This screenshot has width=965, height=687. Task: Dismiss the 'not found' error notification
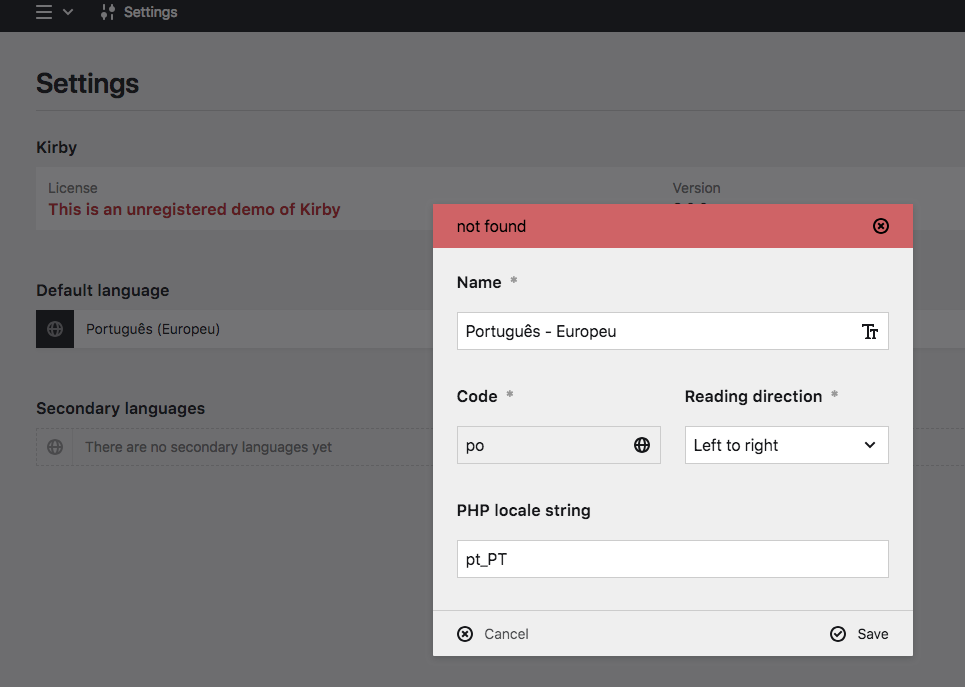tap(880, 226)
